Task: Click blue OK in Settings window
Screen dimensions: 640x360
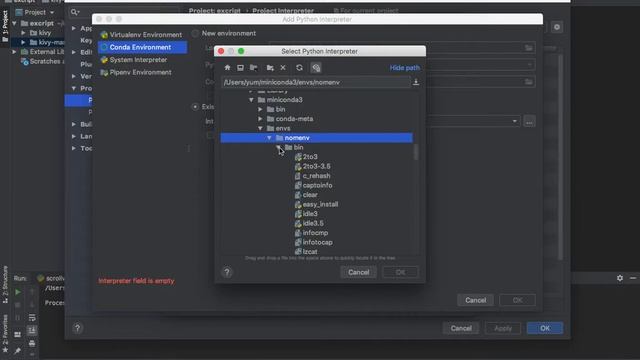Action: click(x=545, y=328)
